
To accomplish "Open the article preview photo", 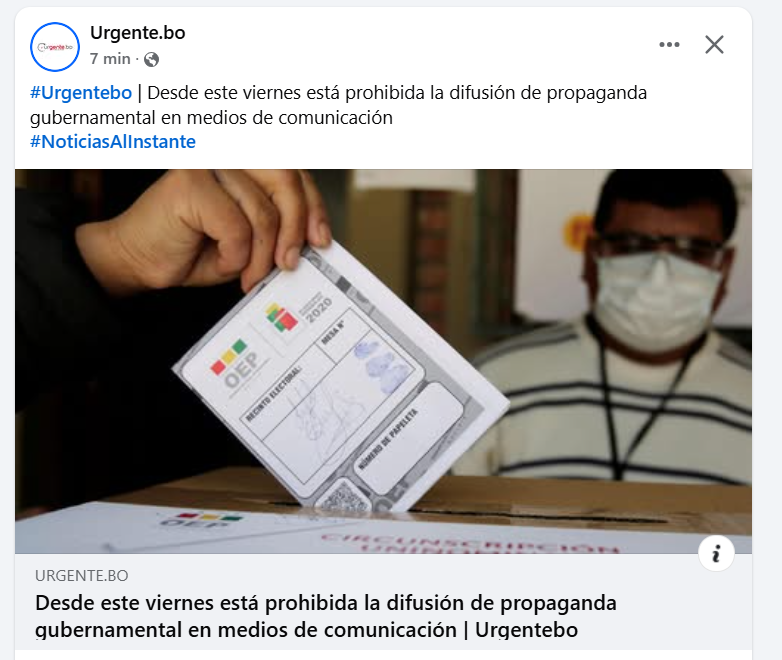I will point(383,361).
